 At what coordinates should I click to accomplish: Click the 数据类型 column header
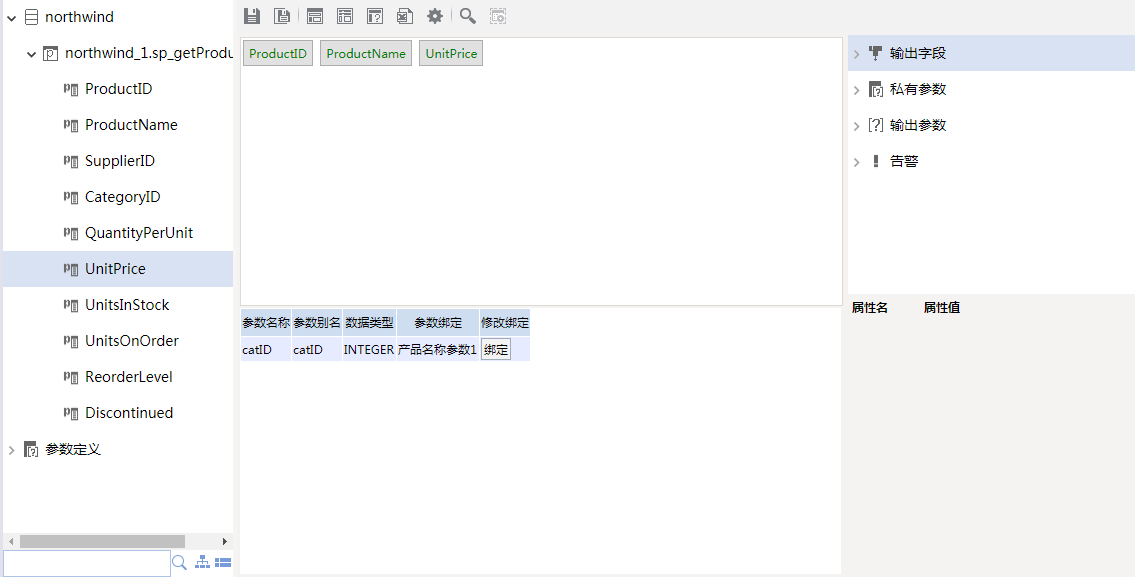369,323
